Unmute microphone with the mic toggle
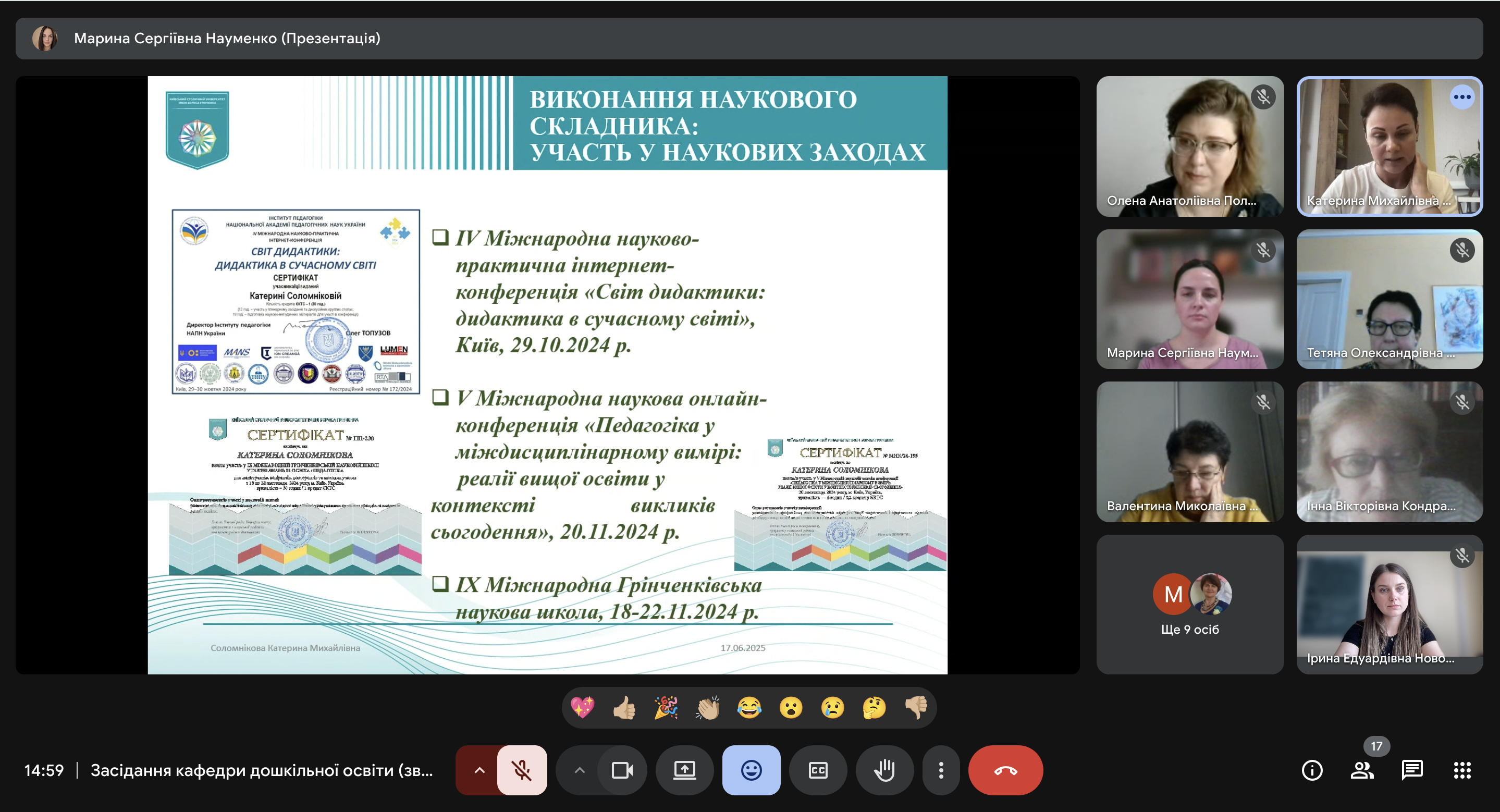1500x812 pixels. click(x=522, y=770)
